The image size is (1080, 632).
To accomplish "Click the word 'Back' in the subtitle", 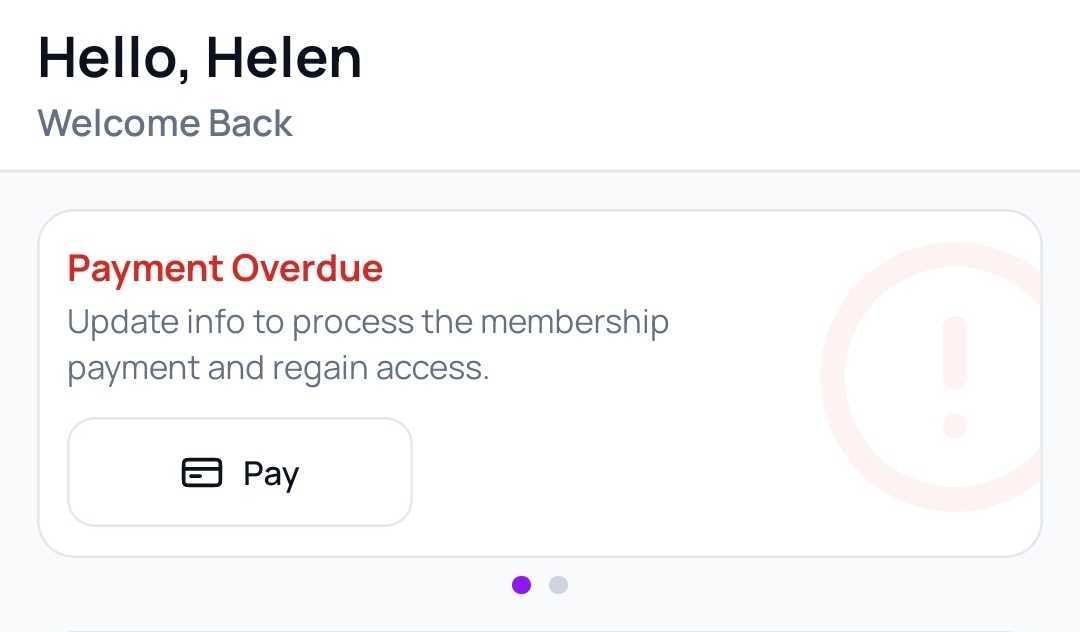I will [x=251, y=124].
